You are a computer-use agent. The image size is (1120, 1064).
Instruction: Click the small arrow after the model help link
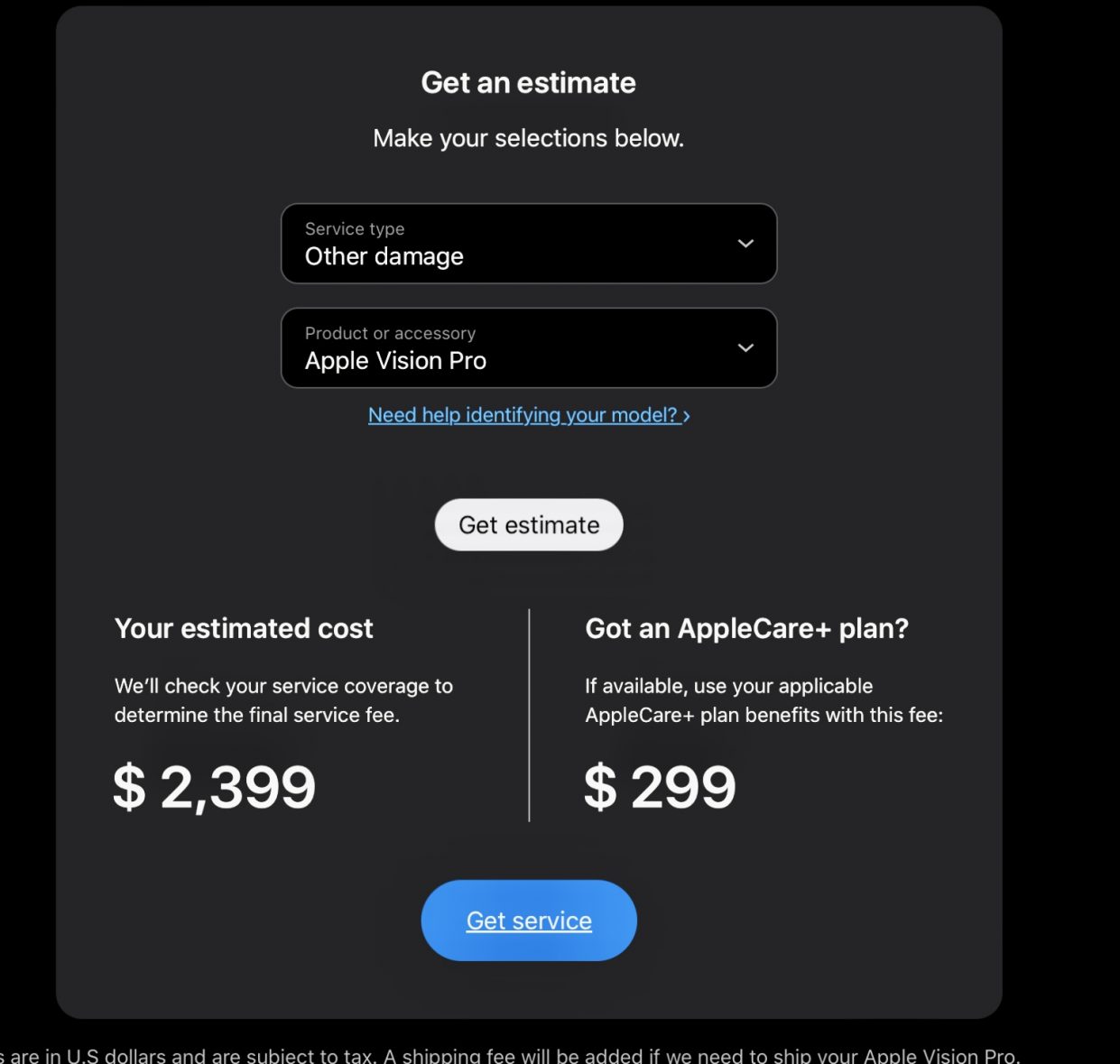pos(687,416)
